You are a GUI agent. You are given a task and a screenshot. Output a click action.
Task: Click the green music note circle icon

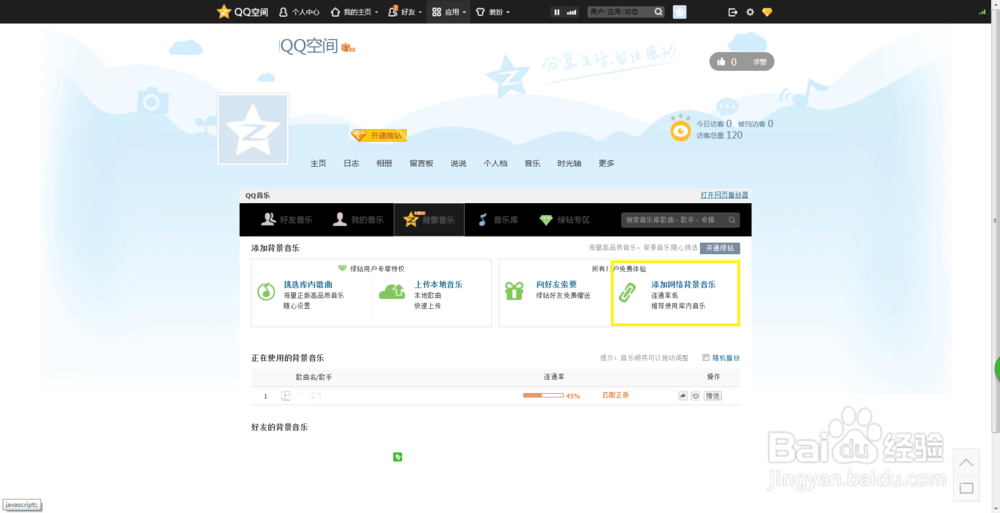266,291
